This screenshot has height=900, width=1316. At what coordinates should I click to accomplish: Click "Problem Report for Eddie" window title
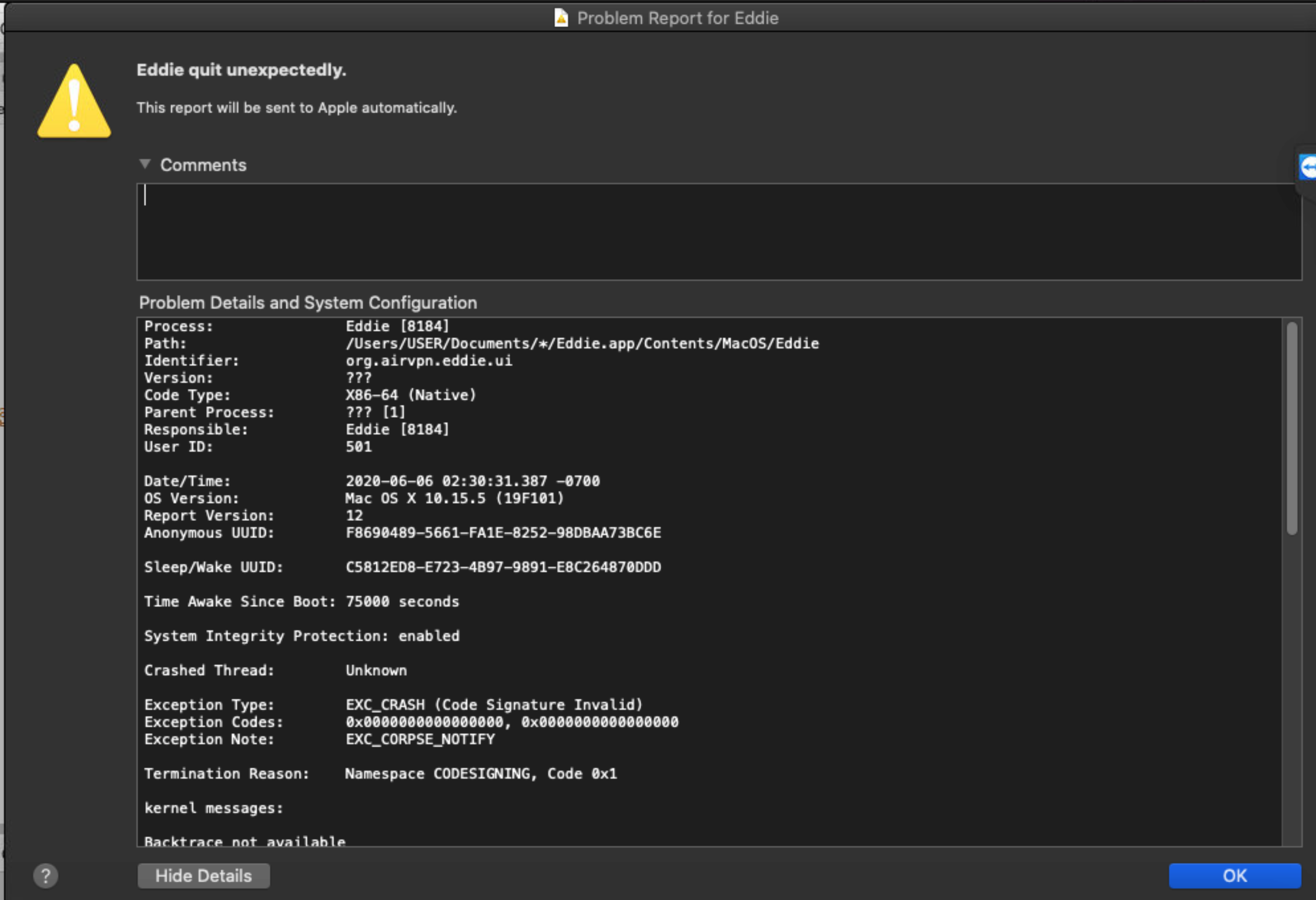click(677, 18)
